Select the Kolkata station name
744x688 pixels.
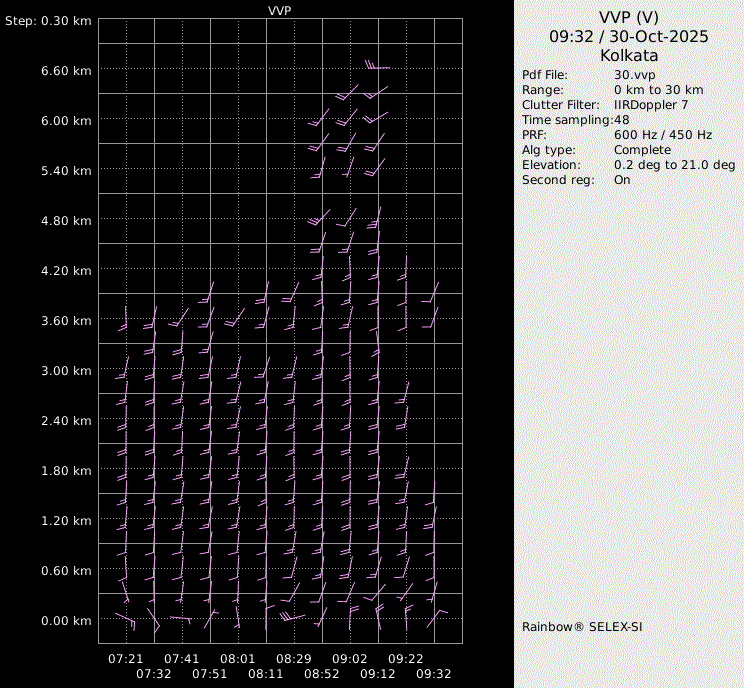pos(628,55)
